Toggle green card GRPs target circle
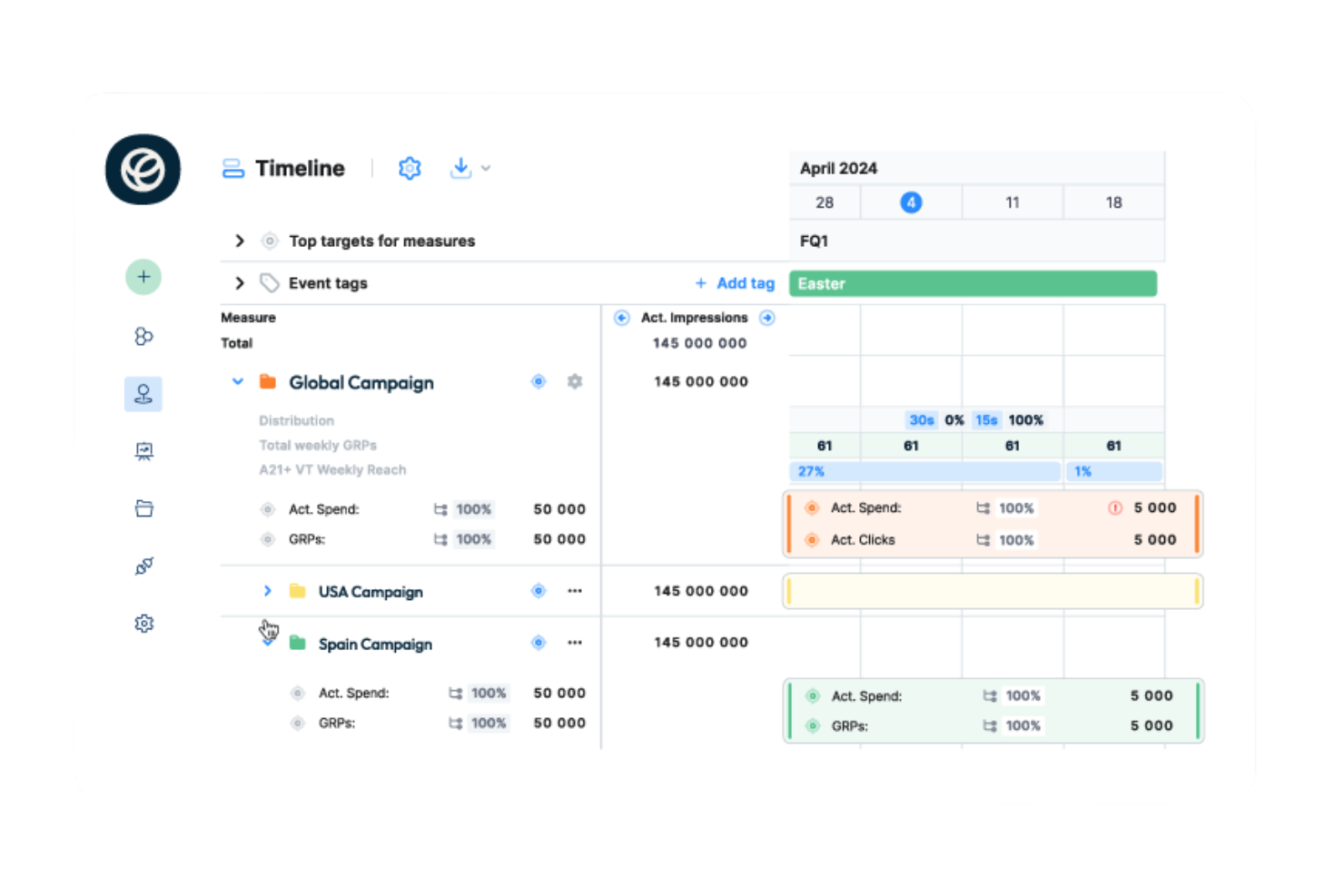The height and width of the screenshot is (896, 1344). [813, 726]
